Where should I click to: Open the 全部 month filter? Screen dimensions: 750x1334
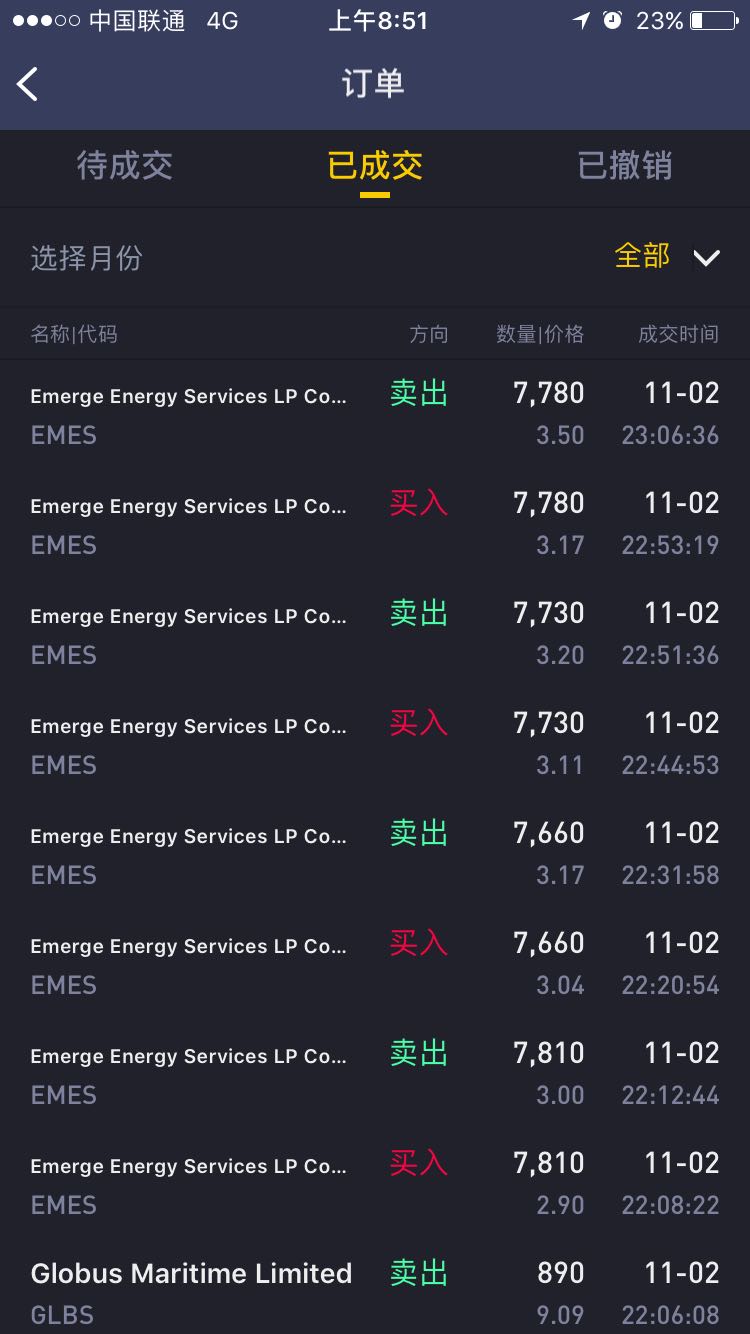pyautogui.click(x=642, y=256)
